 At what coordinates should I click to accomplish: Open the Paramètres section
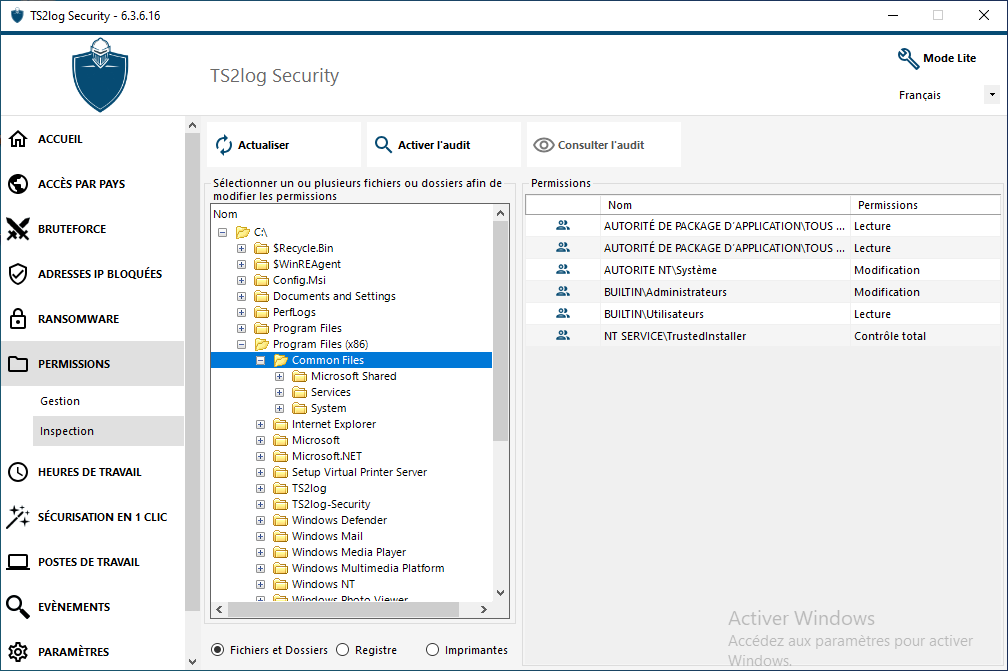pyautogui.click(x=93, y=652)
